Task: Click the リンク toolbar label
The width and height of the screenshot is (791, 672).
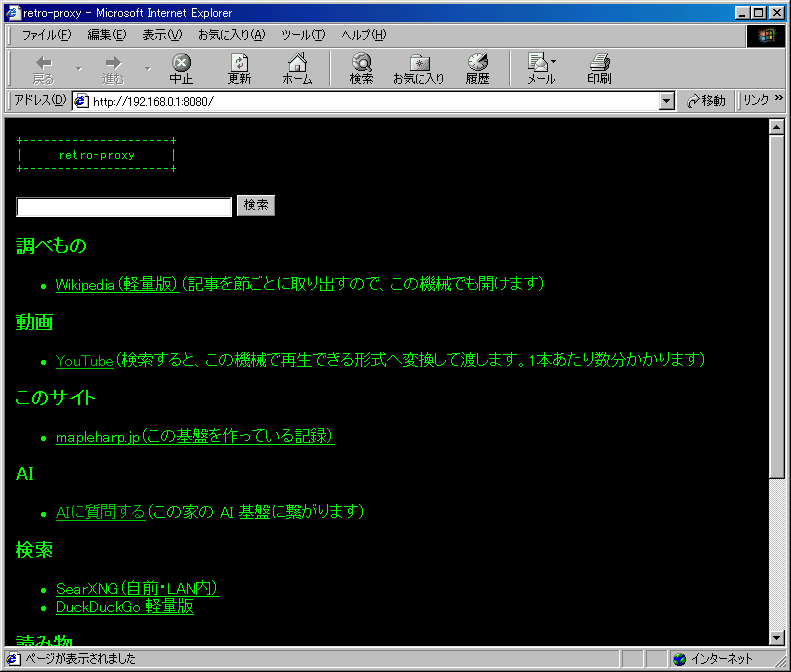Action: coord(756,100)
